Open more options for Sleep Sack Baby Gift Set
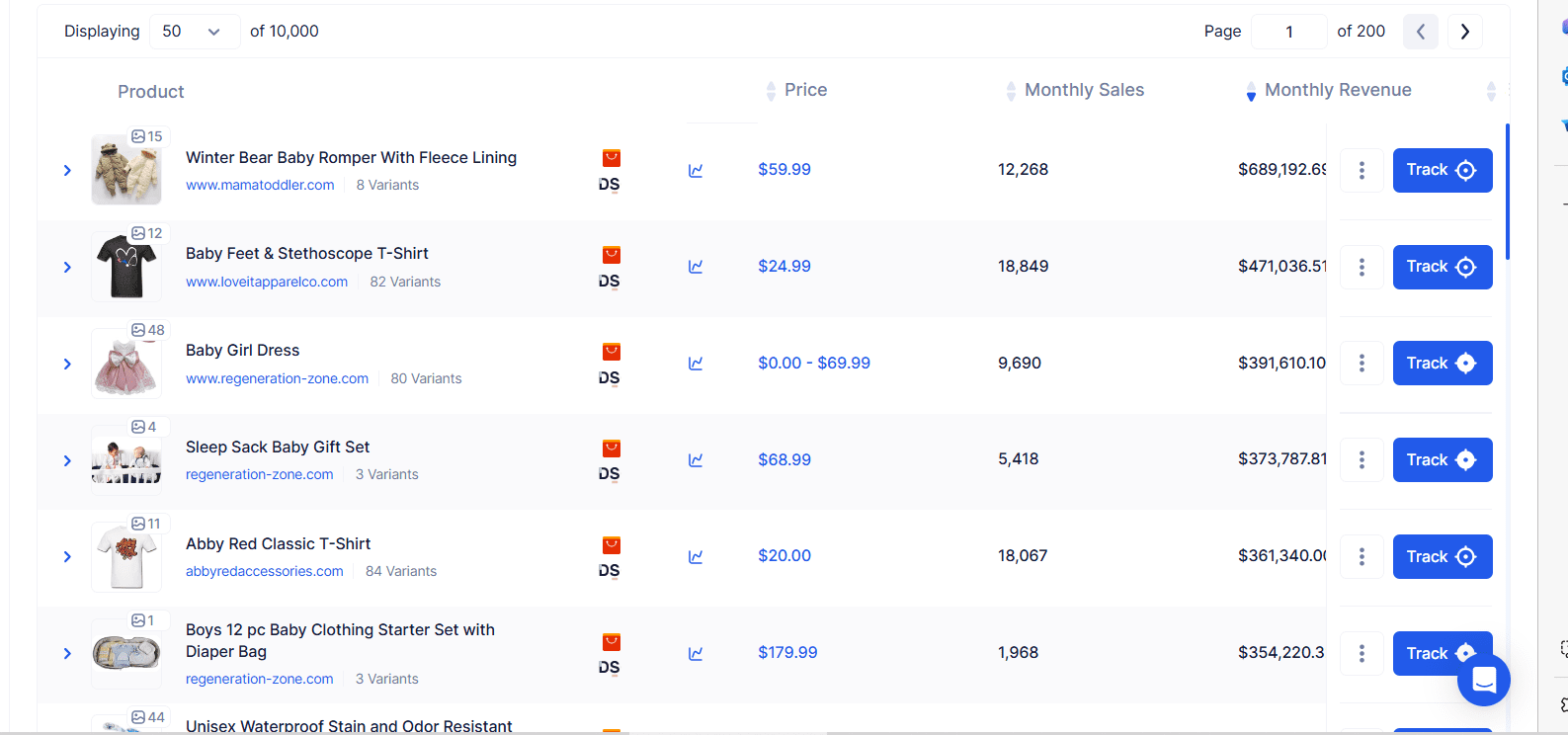This screenshot has height=735, width=1568. click(x=1362, y=460)
